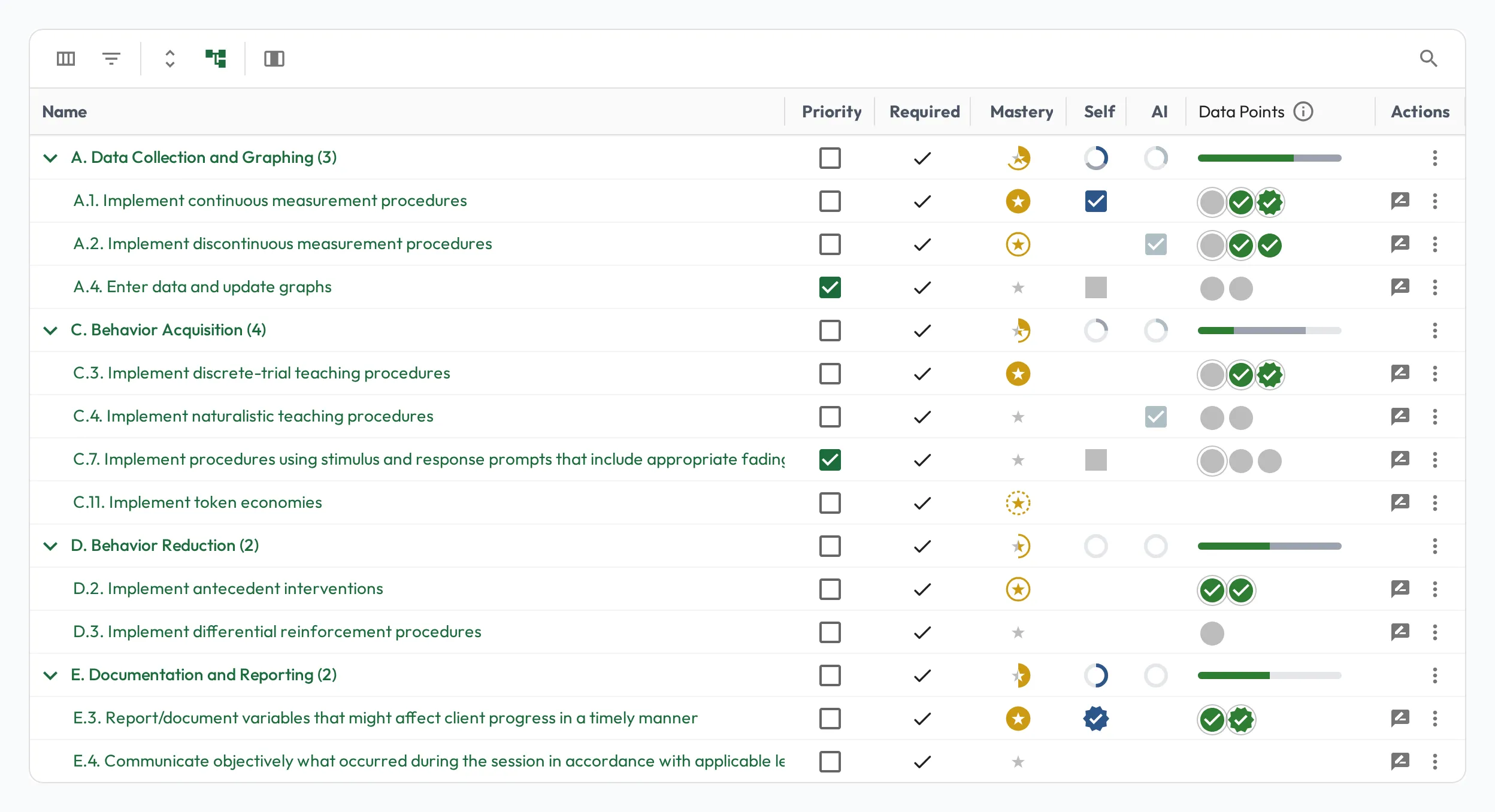1495x812 pixels.
Task: Toggle the tree hierarchy view icon
Action: coord(216,59)
